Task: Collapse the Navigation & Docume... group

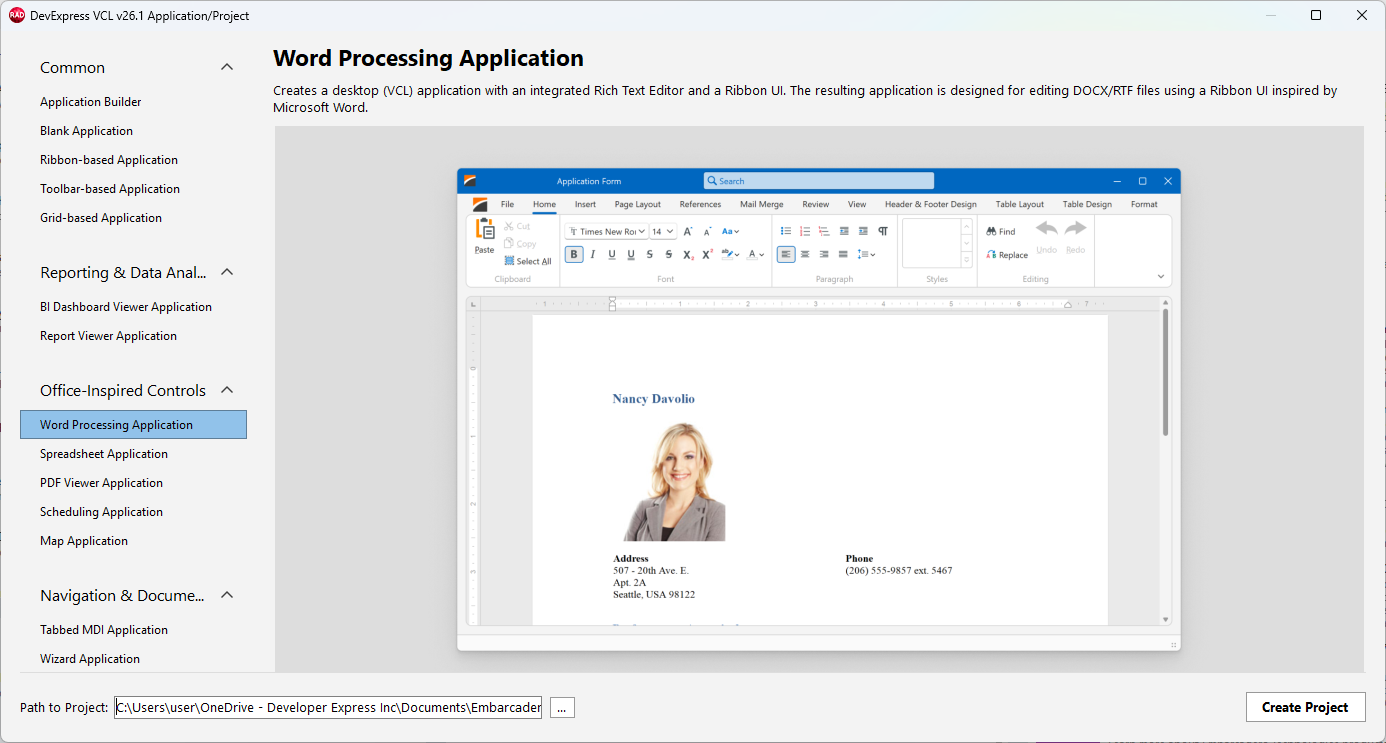Action: coord(227,595)
